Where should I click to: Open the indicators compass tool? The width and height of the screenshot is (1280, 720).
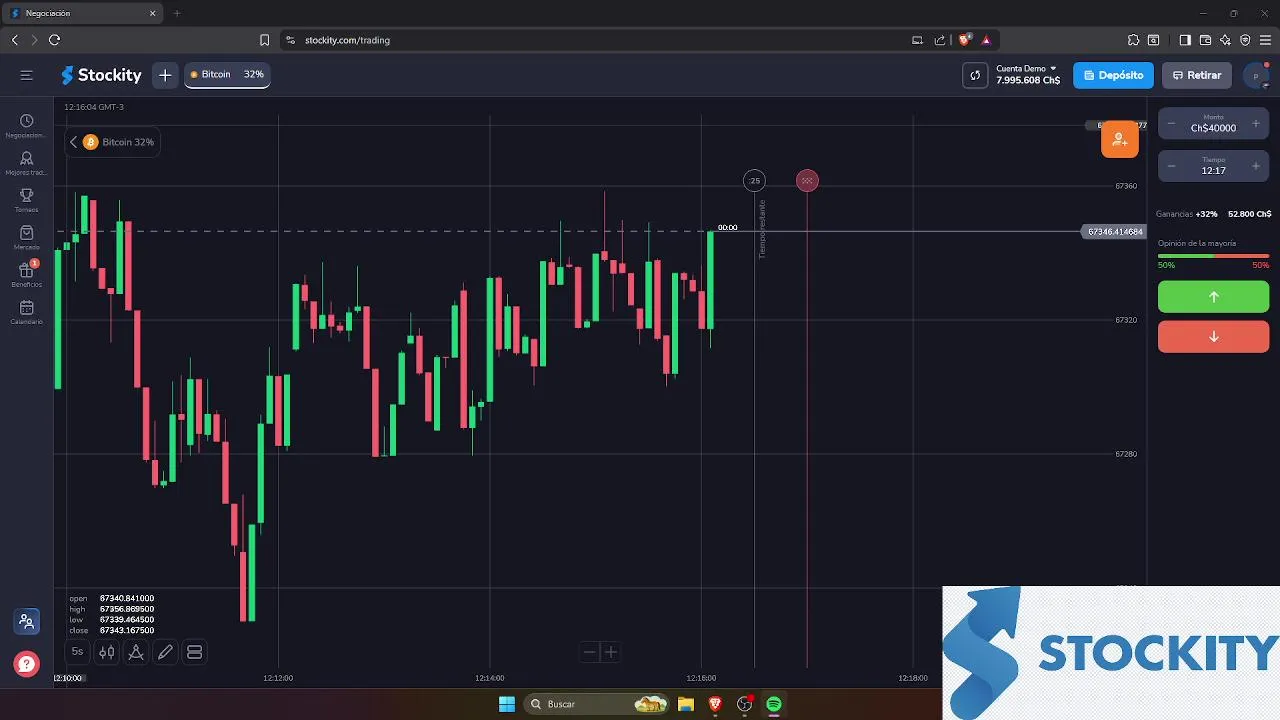click(136, 652)
